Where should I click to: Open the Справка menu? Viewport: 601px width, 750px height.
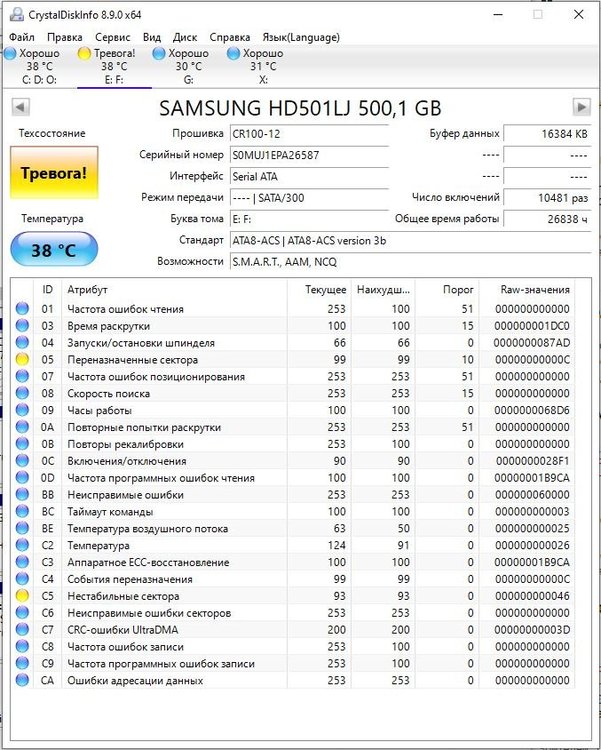(230, 37)
